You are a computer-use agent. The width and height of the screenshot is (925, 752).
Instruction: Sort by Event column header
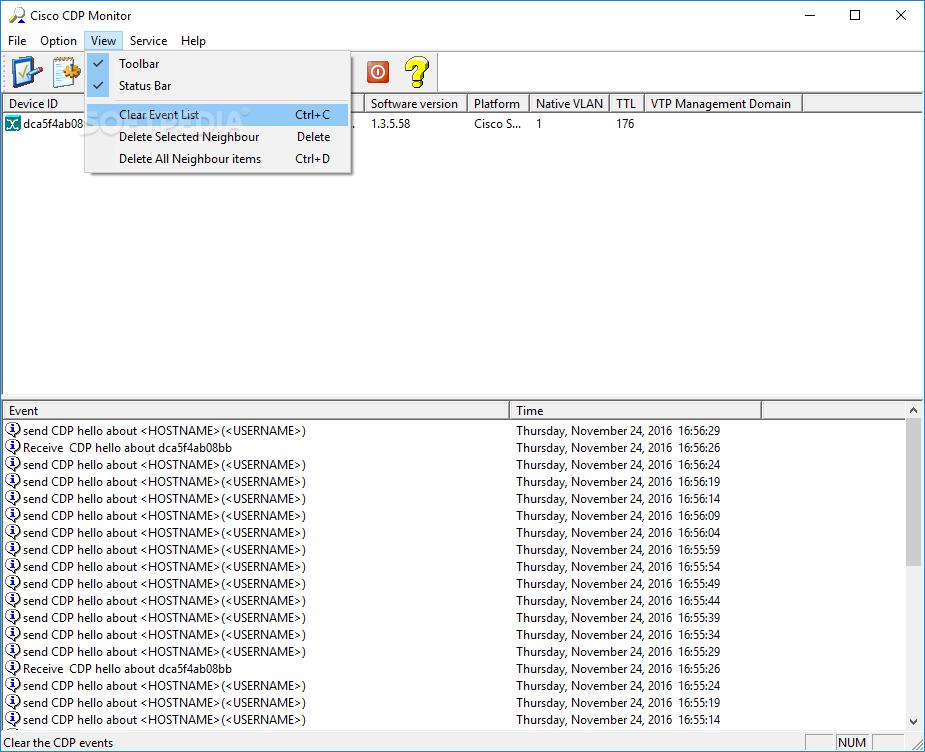click(x=256, y=411)
